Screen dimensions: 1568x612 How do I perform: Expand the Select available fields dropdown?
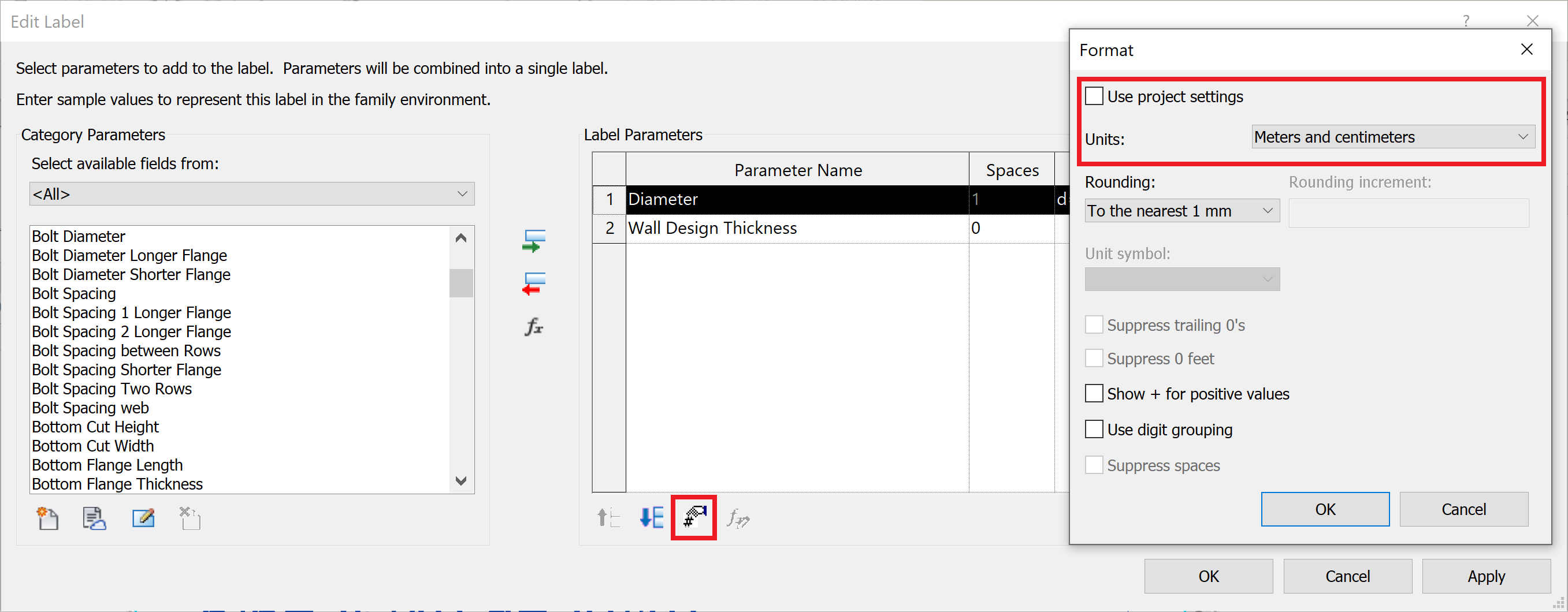(462, 193)
